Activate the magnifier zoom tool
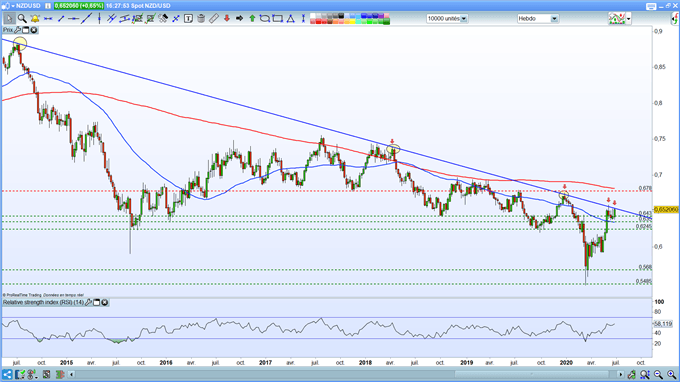Screen dimensions: 680x382 coord(22,19)
